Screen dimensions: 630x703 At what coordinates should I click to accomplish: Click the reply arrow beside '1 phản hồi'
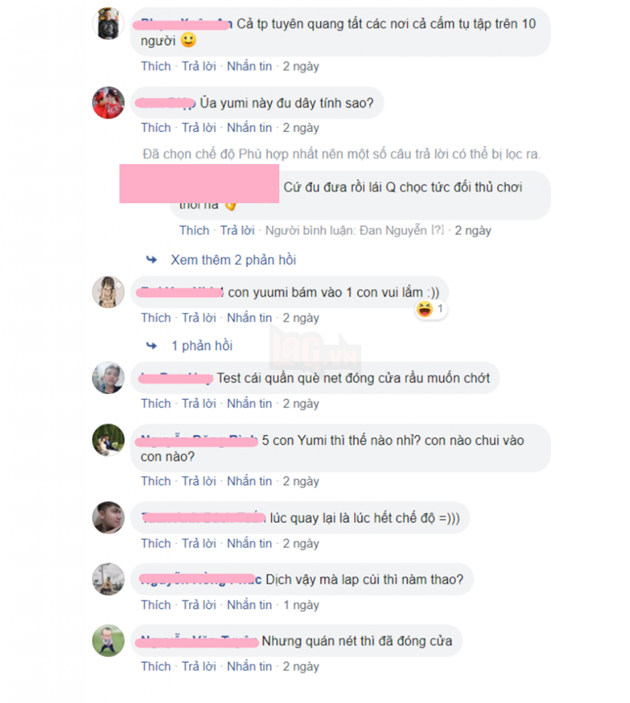pyautogui.click(x=152, y=346)
